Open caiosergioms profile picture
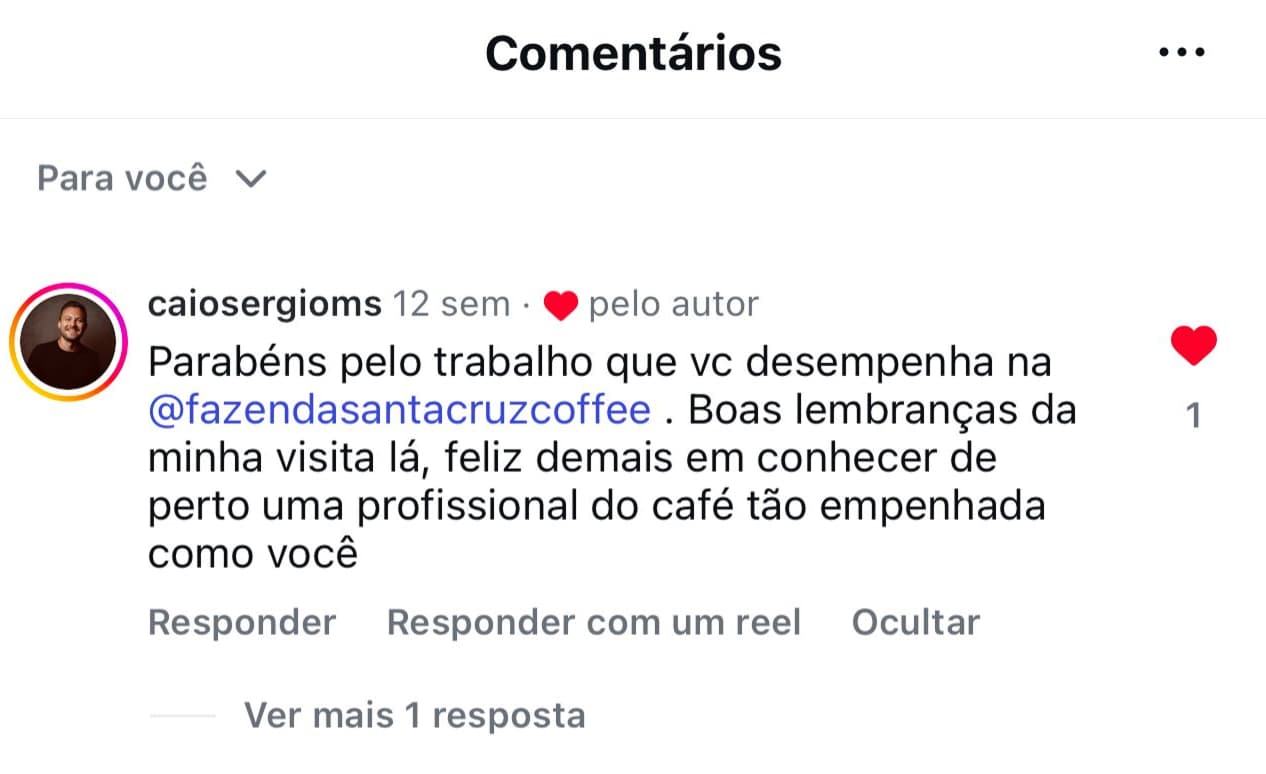 67,342
